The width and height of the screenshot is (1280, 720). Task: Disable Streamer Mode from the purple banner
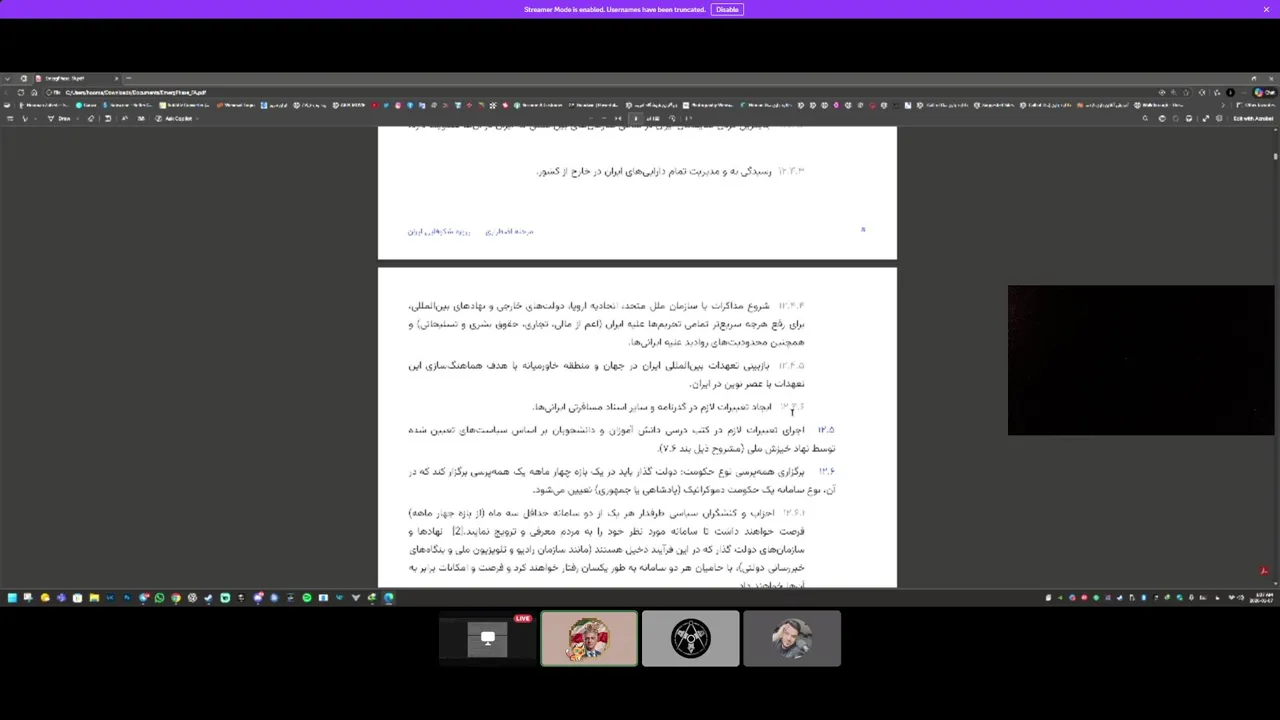point(727,9)
